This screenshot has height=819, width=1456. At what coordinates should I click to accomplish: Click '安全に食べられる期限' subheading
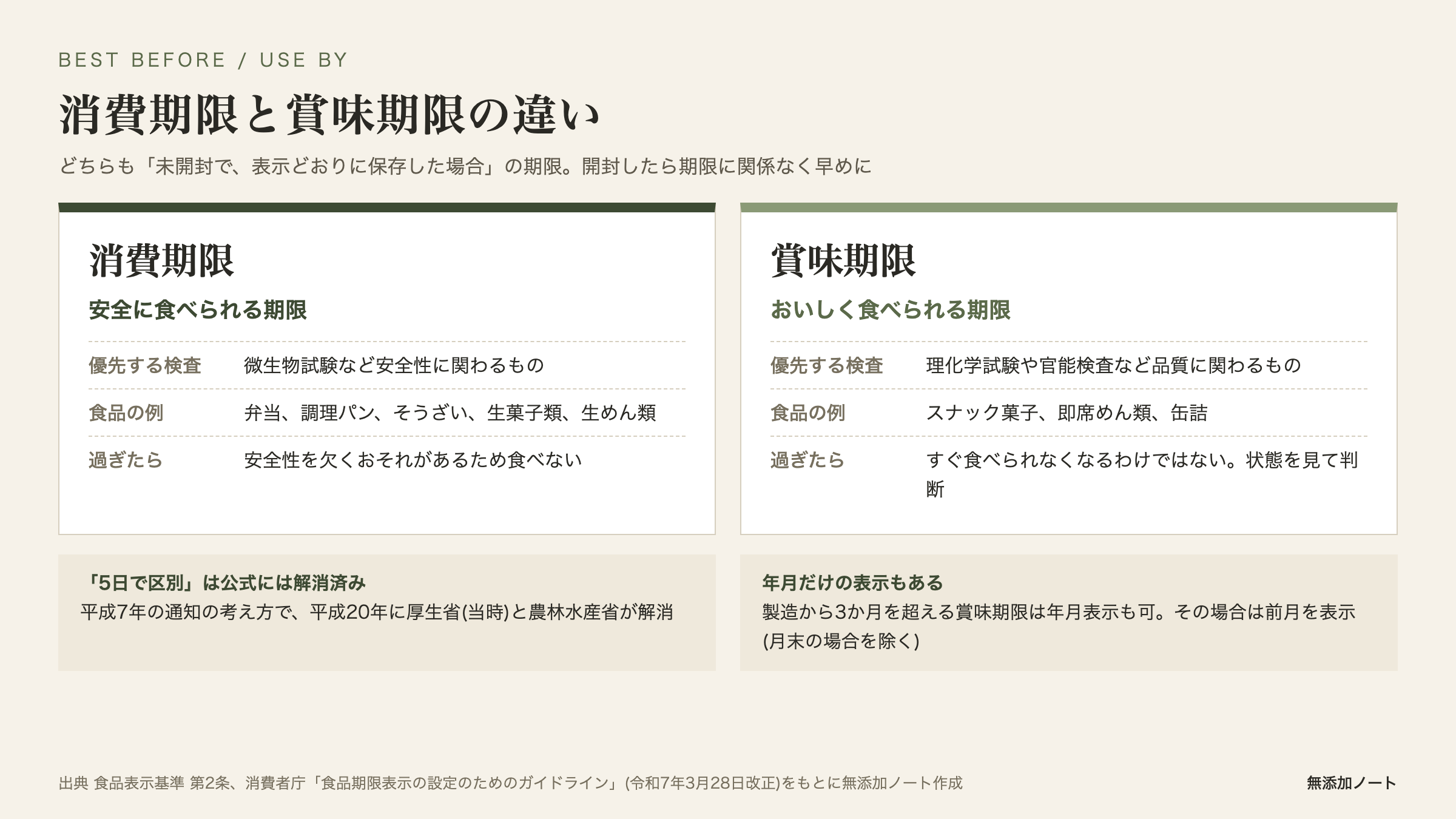(x=198, y=310)
